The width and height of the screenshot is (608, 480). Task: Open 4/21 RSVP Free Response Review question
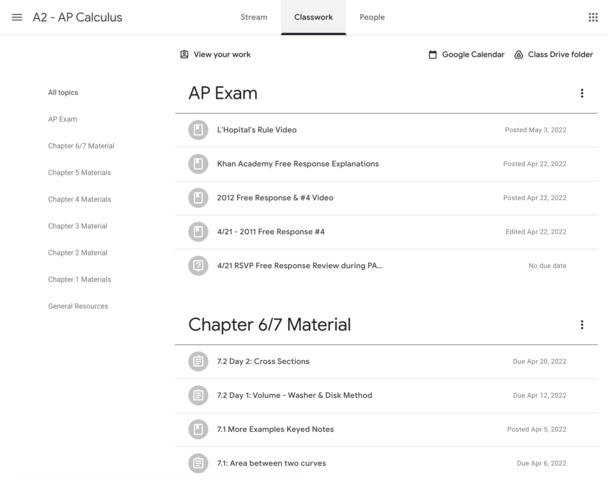click(300, 266)
